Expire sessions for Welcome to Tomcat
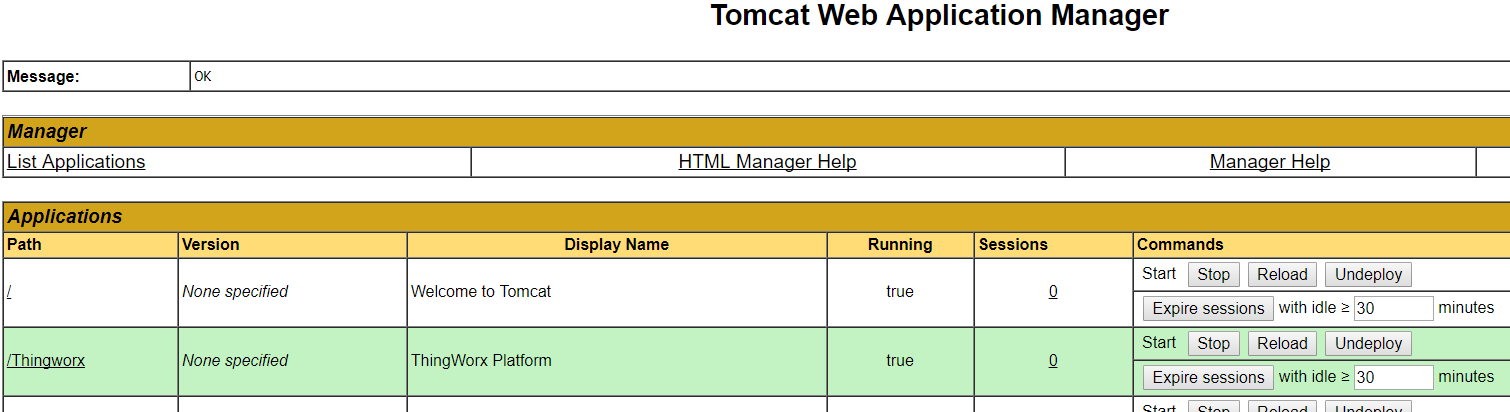 (x=1208, y=308)
